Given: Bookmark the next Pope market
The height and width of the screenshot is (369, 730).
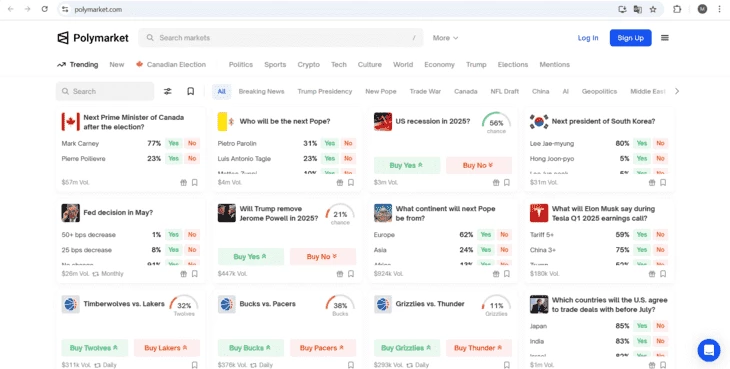Looking at the screenshot, I should 351,182.
